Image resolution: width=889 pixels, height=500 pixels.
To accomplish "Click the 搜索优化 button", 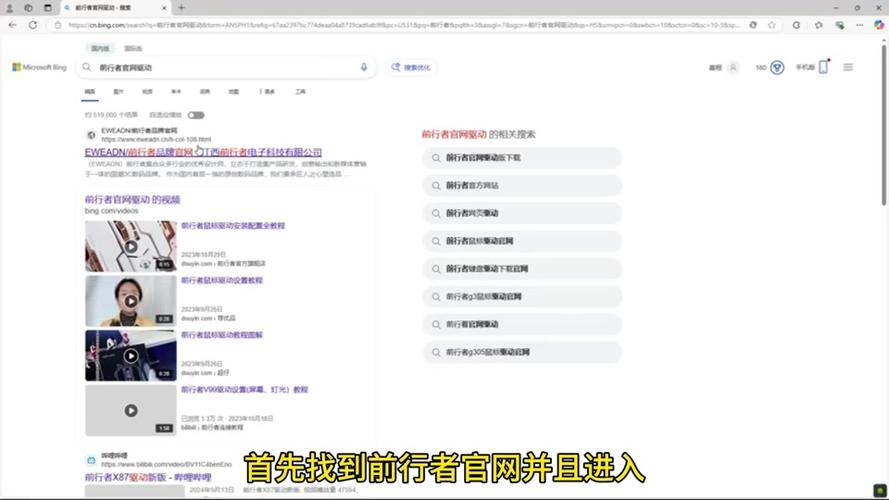I will (x=411, y=67).
